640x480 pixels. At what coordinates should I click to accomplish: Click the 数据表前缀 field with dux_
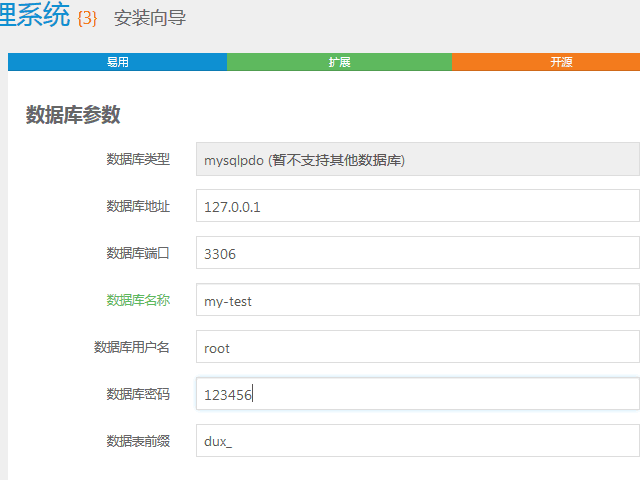[417, 441]
